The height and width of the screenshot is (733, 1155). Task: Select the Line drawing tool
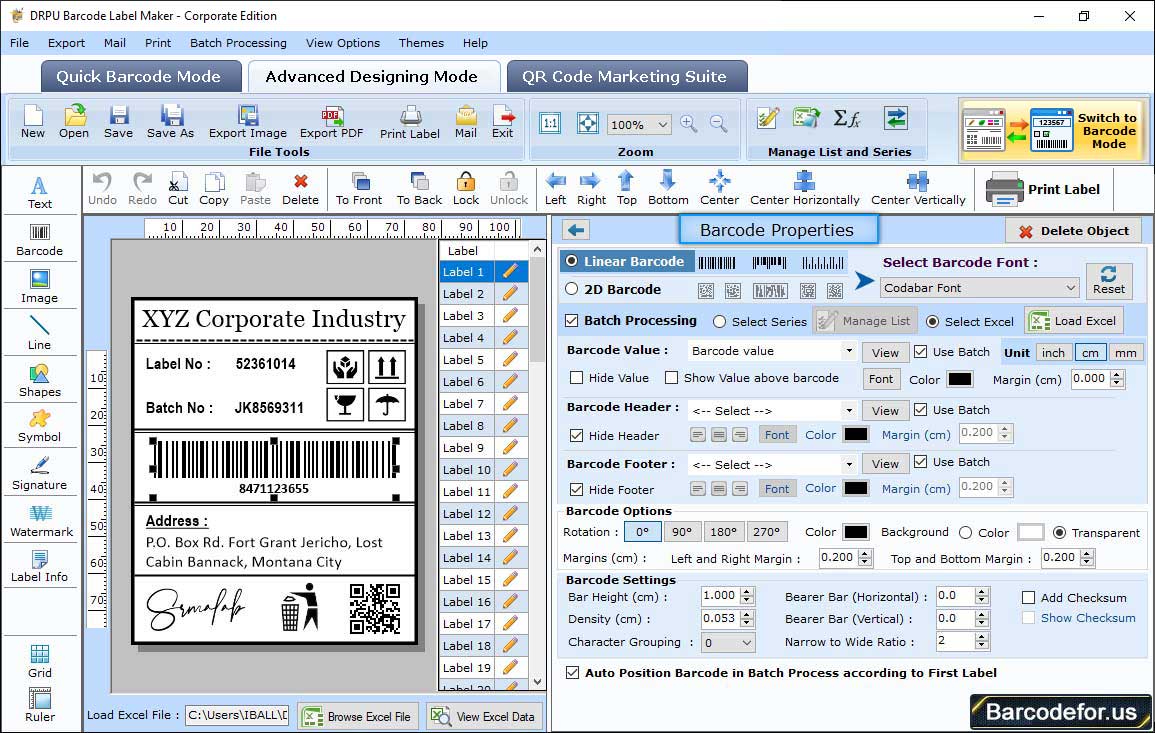point(40,333)
